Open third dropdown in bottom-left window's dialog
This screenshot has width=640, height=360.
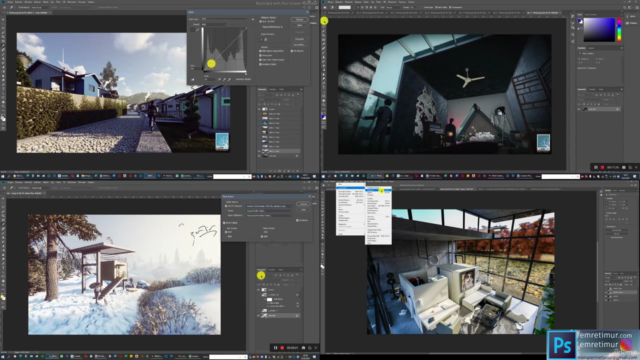[269, 215]
